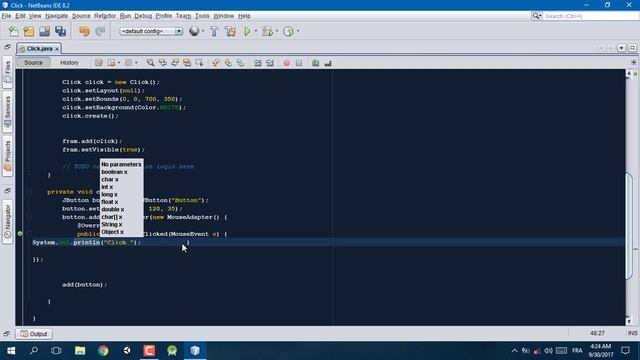
Task: Open the Debug menu
Action: click(143, 16)
